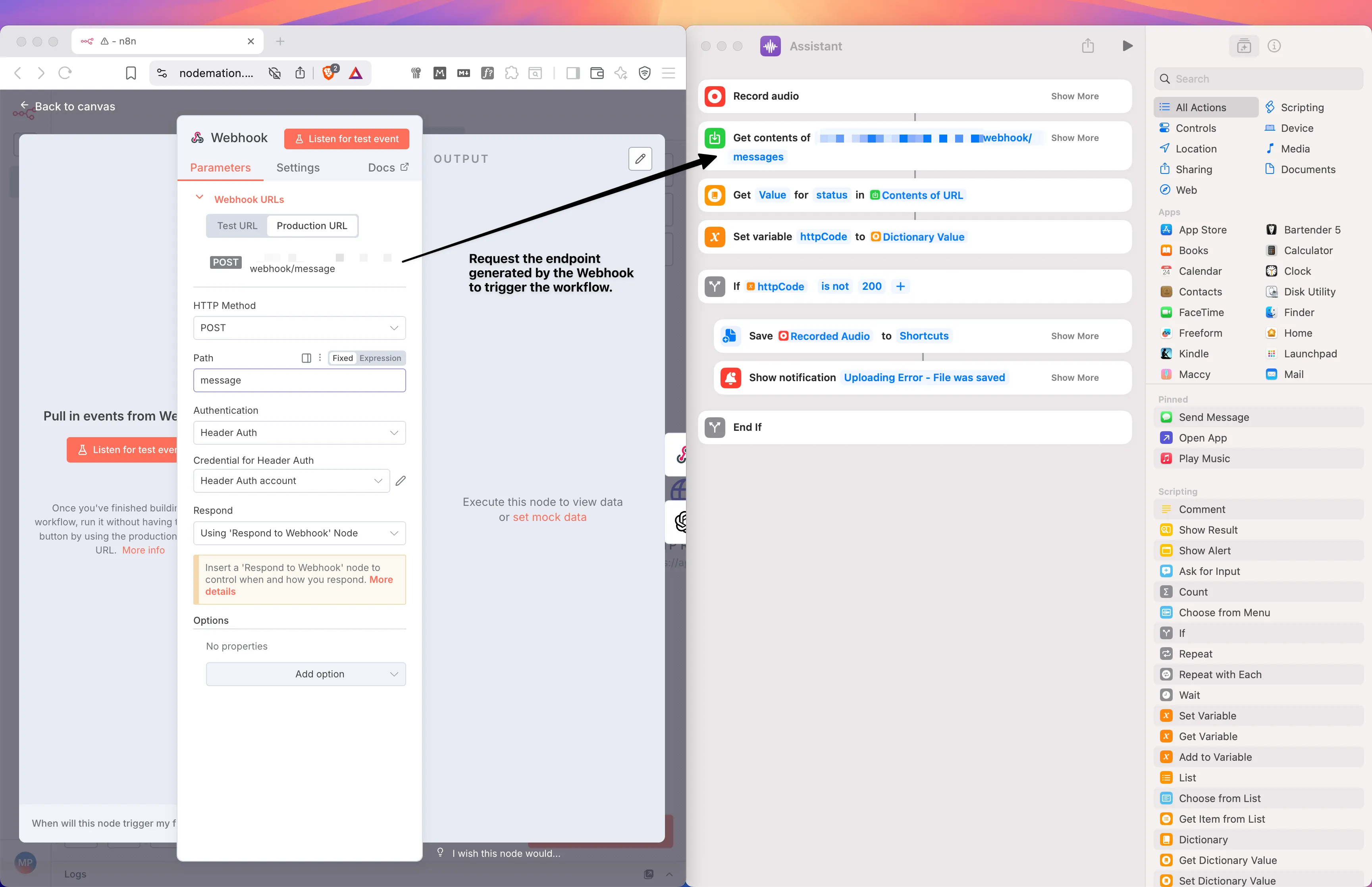Open Credential Header Auth account dropdown

(291, 481)
